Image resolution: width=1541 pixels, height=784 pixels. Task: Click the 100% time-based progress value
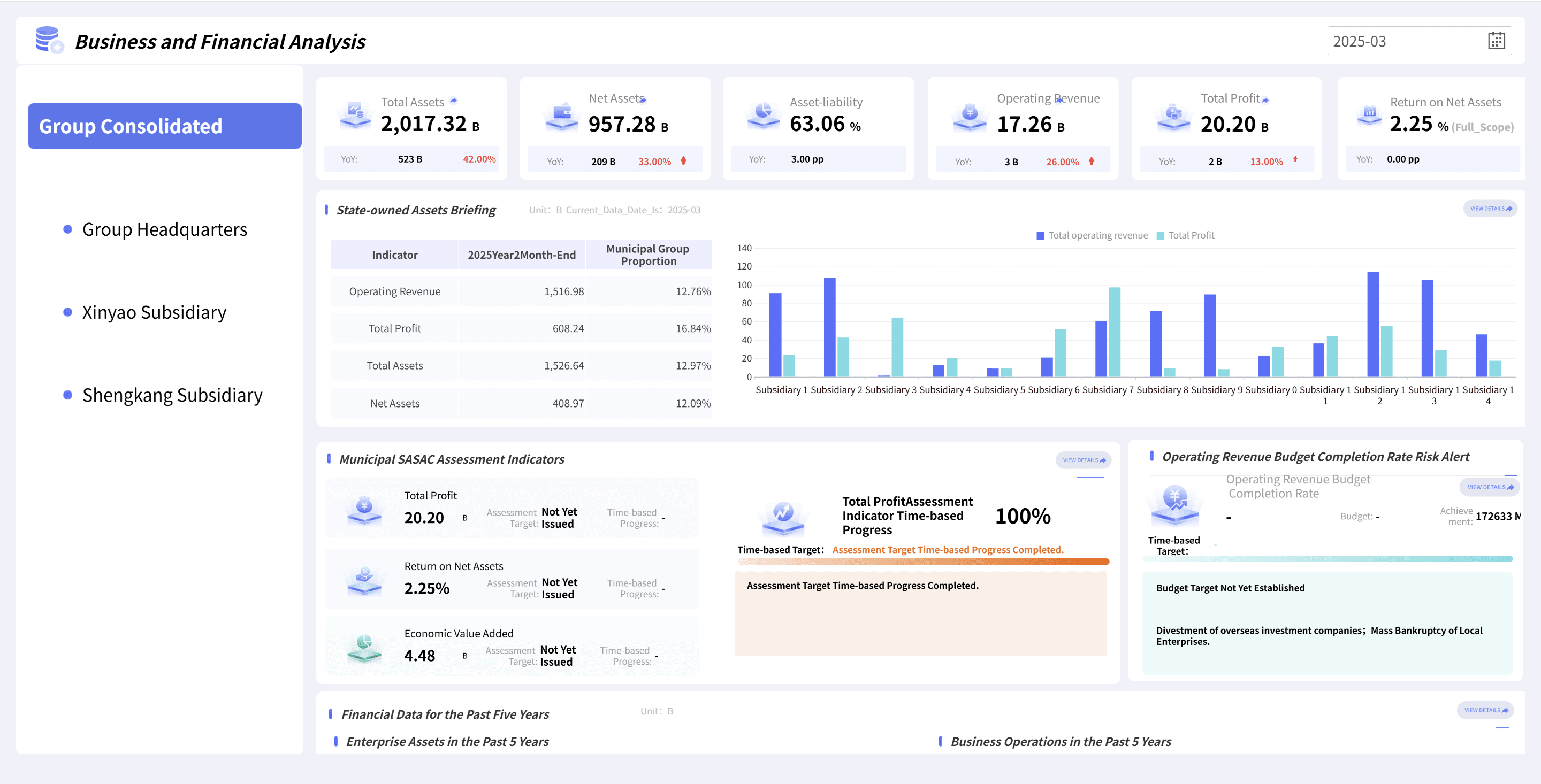pos(1023,516)
